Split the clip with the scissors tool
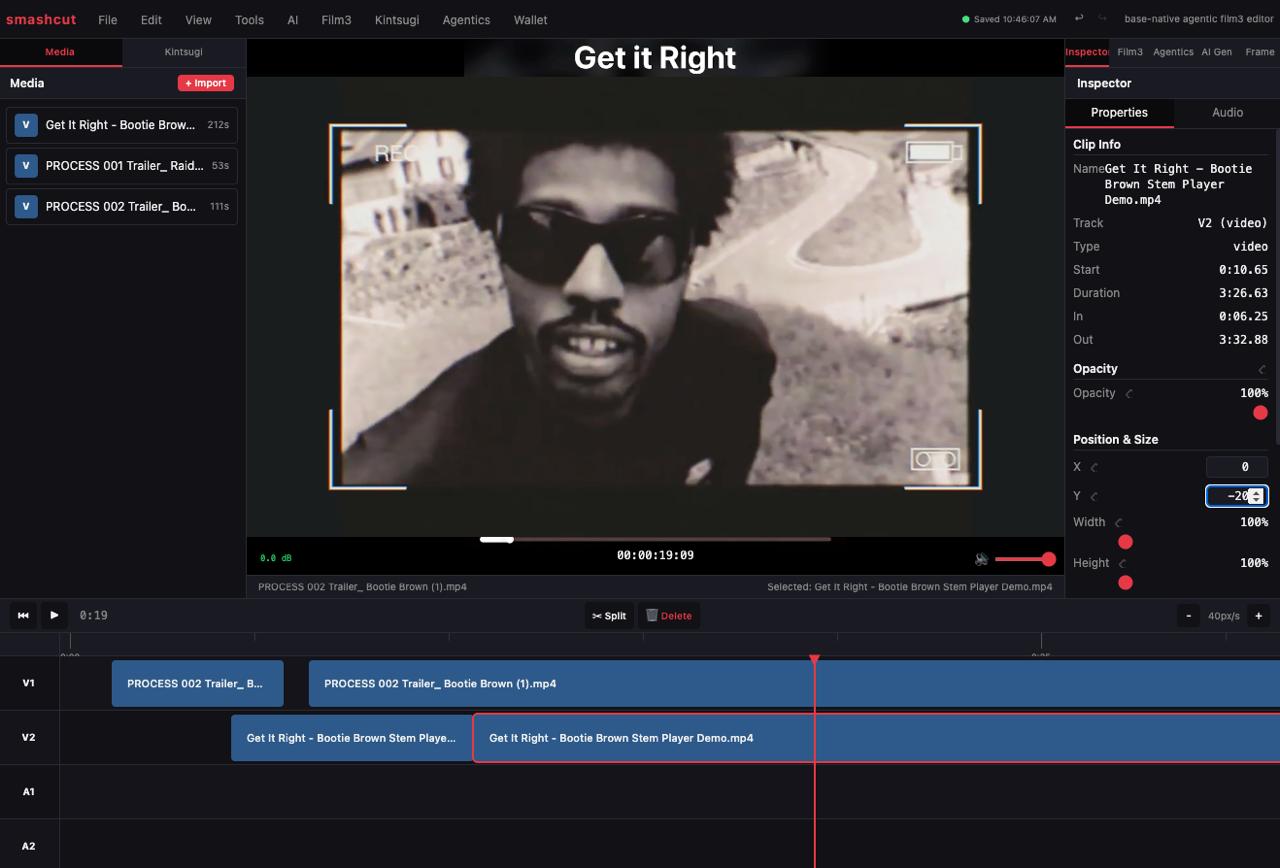This screenshot has height=868, width=1280. 609,615
